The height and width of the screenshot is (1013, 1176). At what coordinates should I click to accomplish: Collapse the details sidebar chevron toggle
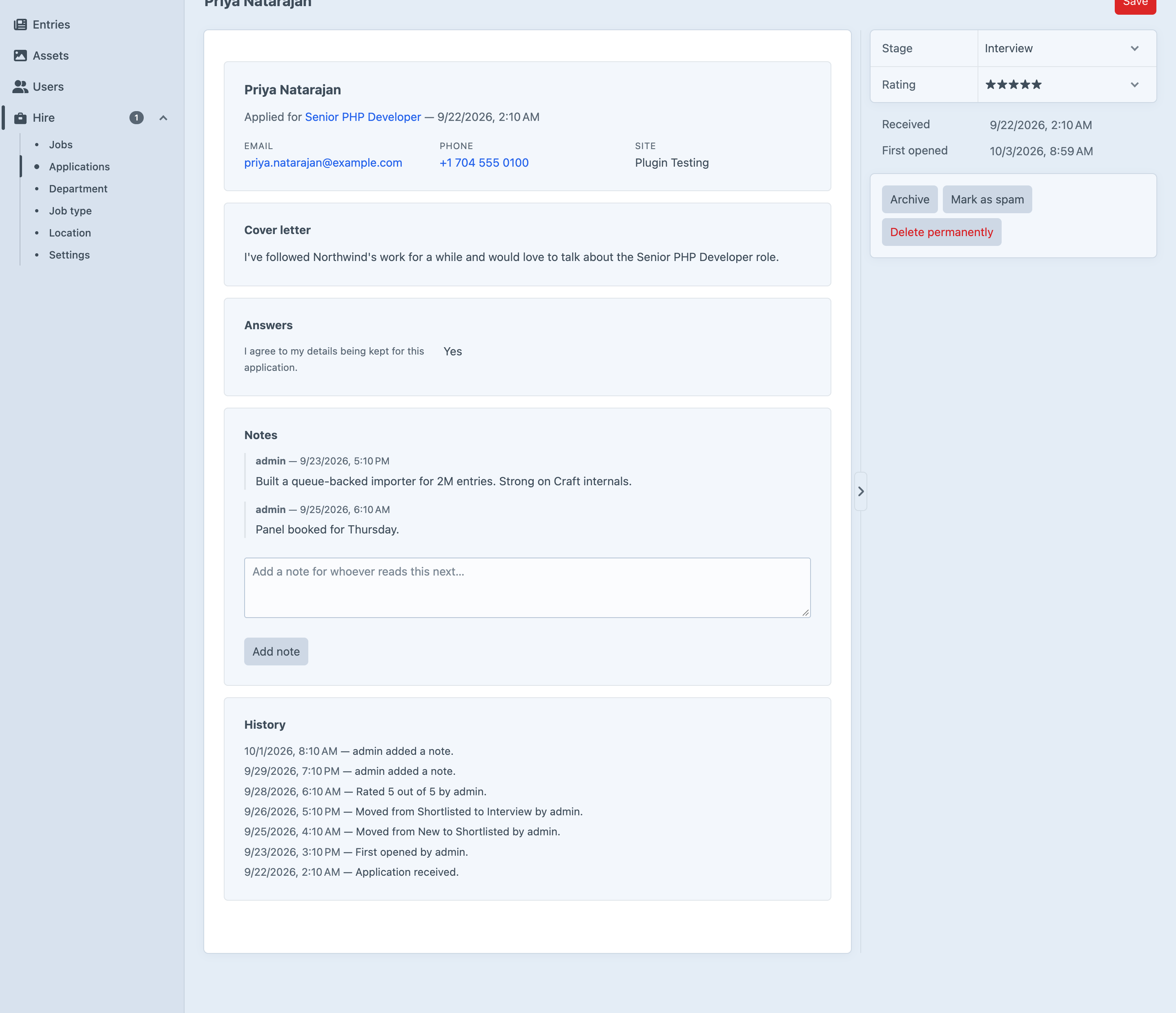(x=861, y=491)
